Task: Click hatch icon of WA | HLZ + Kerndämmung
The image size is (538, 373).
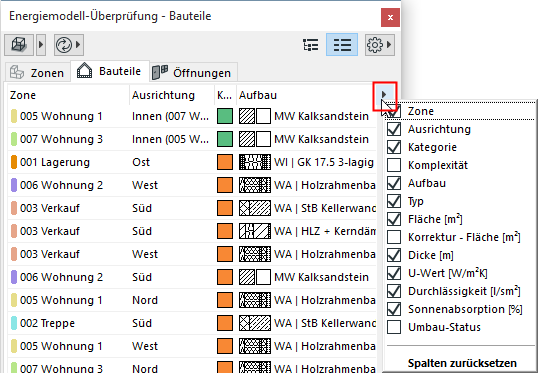Action: [255, 231]
